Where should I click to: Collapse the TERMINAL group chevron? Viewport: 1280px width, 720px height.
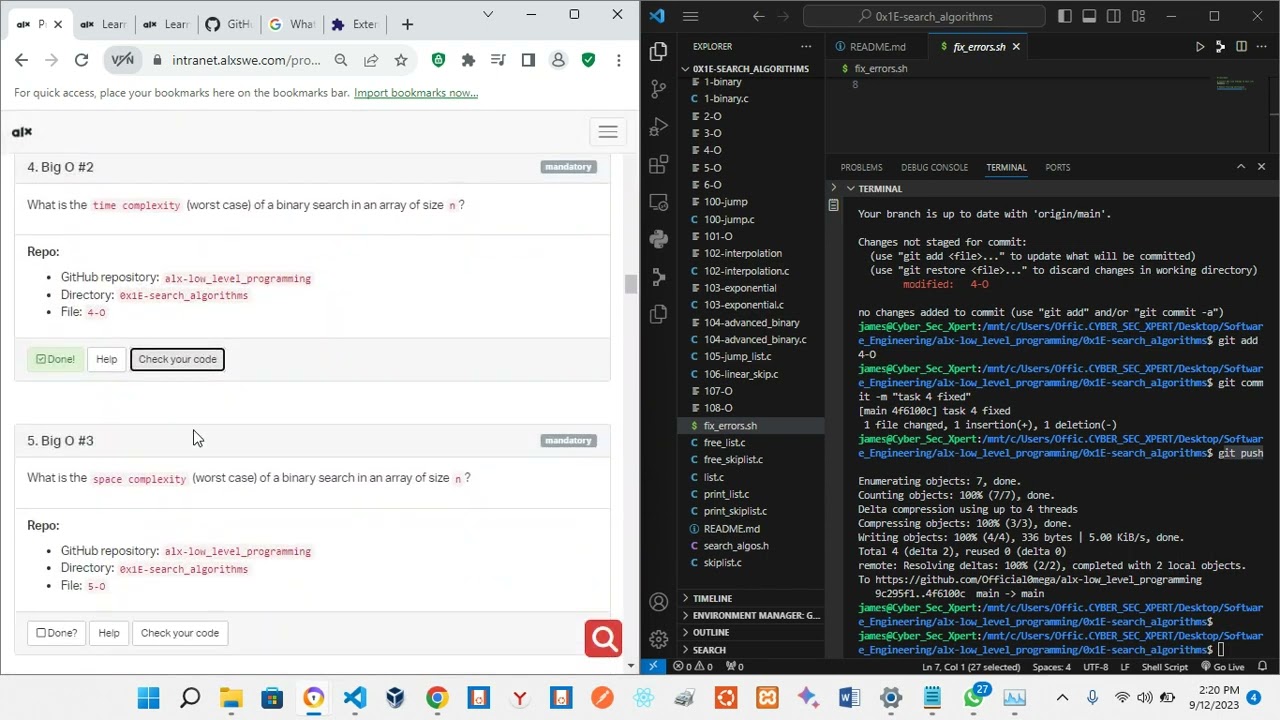[x=850, y=189]
